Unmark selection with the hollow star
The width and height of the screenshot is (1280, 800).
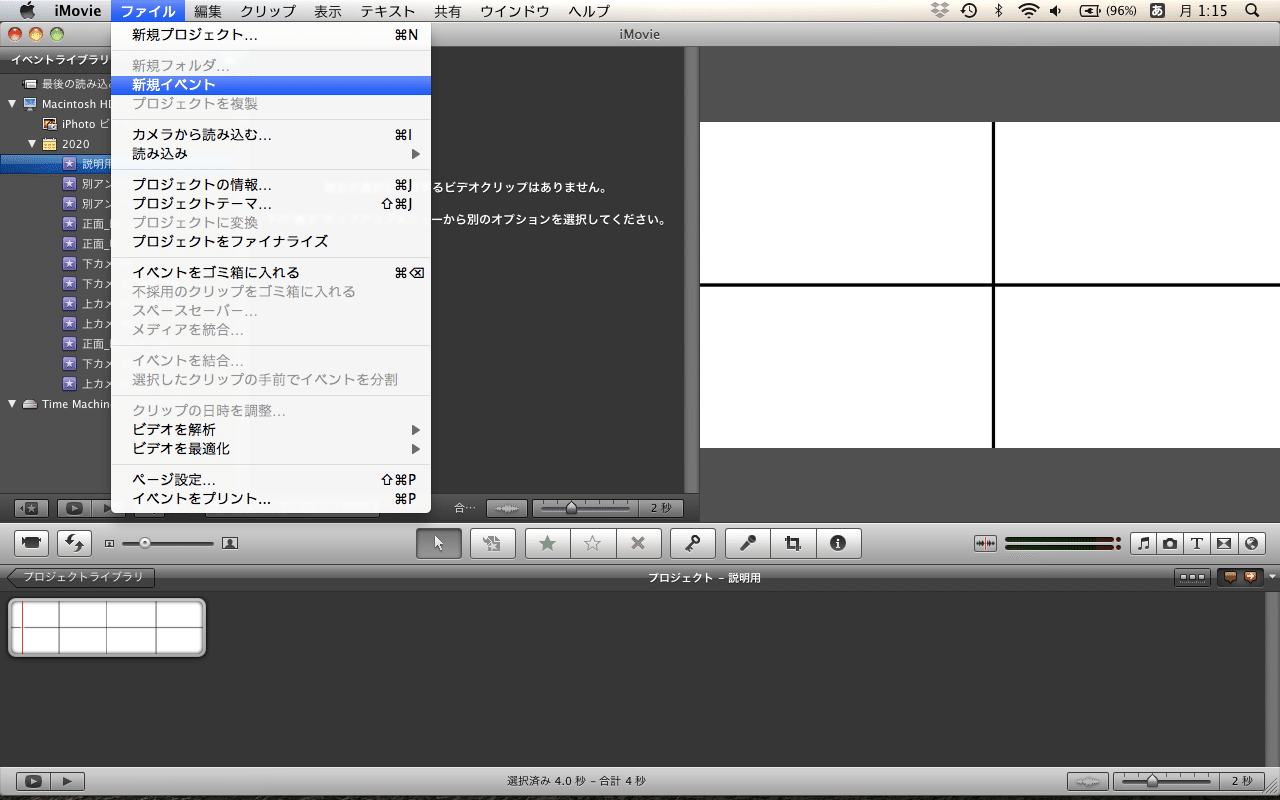click(592, 543)
